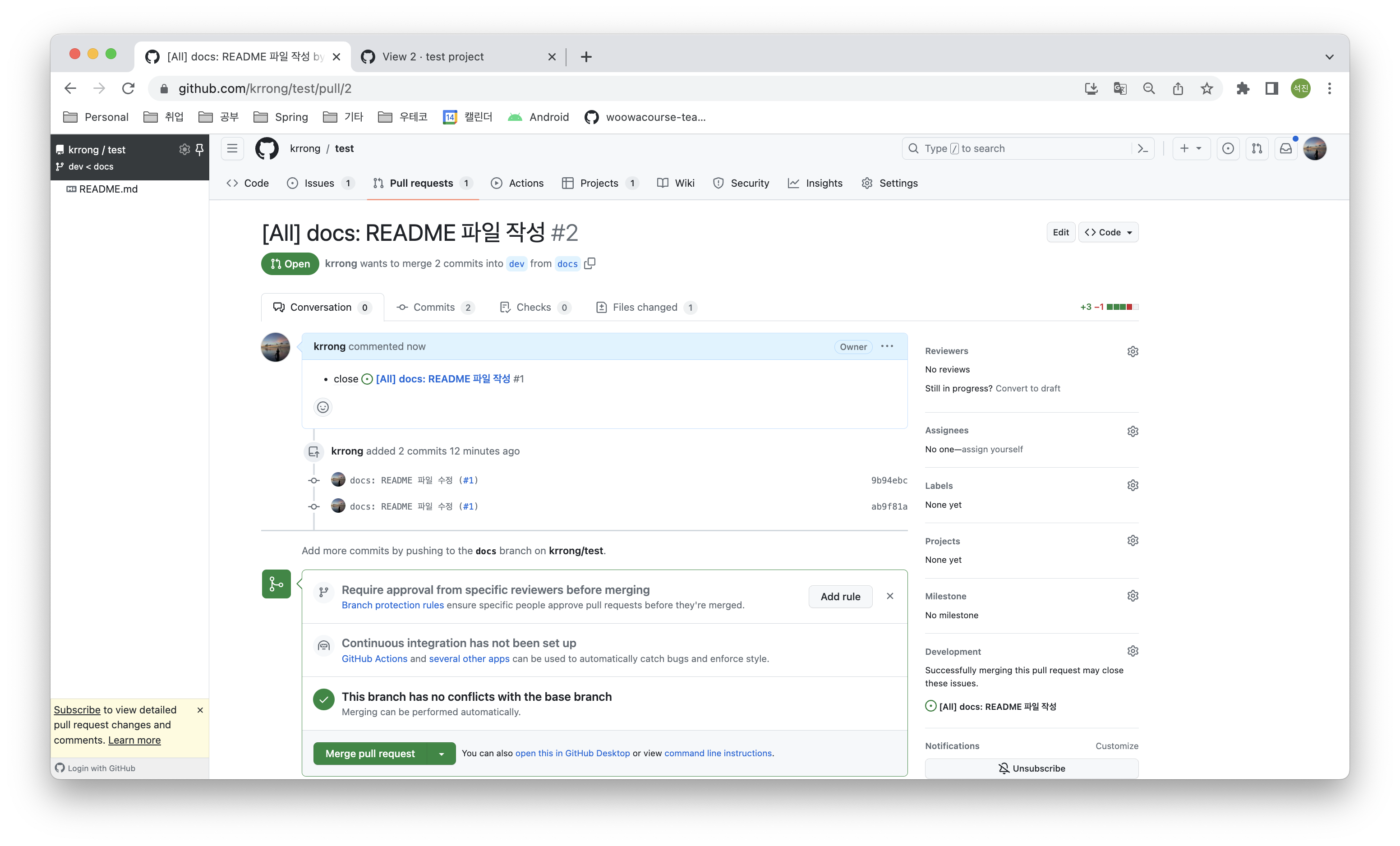Image resolution: width=1400 pixels, height=846 pixels.
Task: Open the Code dropdown button
Action: pos(1108,232)
